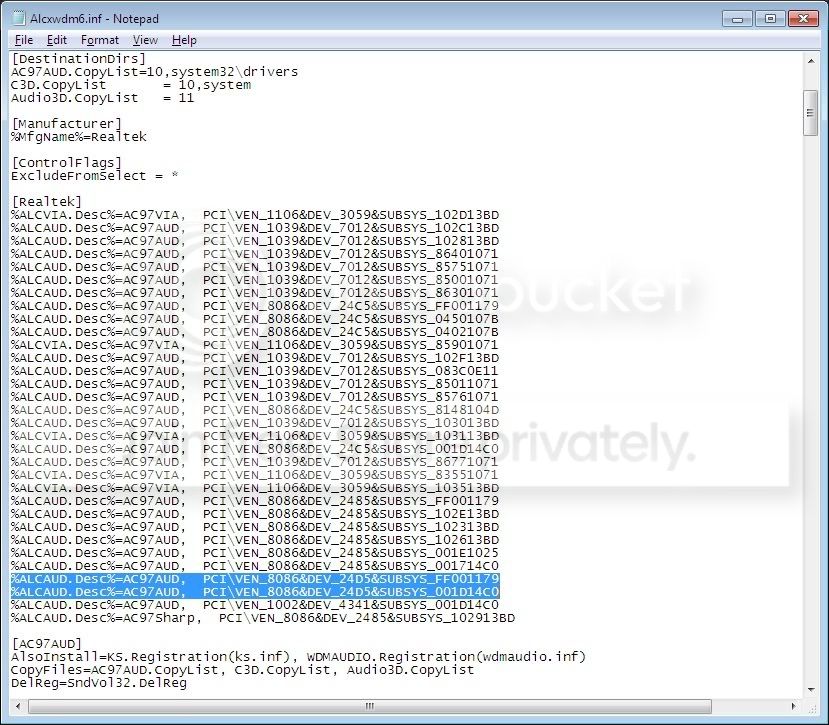Click the line ending SUBSYS_86771071

pyautogui.click(x=255, y=462)
